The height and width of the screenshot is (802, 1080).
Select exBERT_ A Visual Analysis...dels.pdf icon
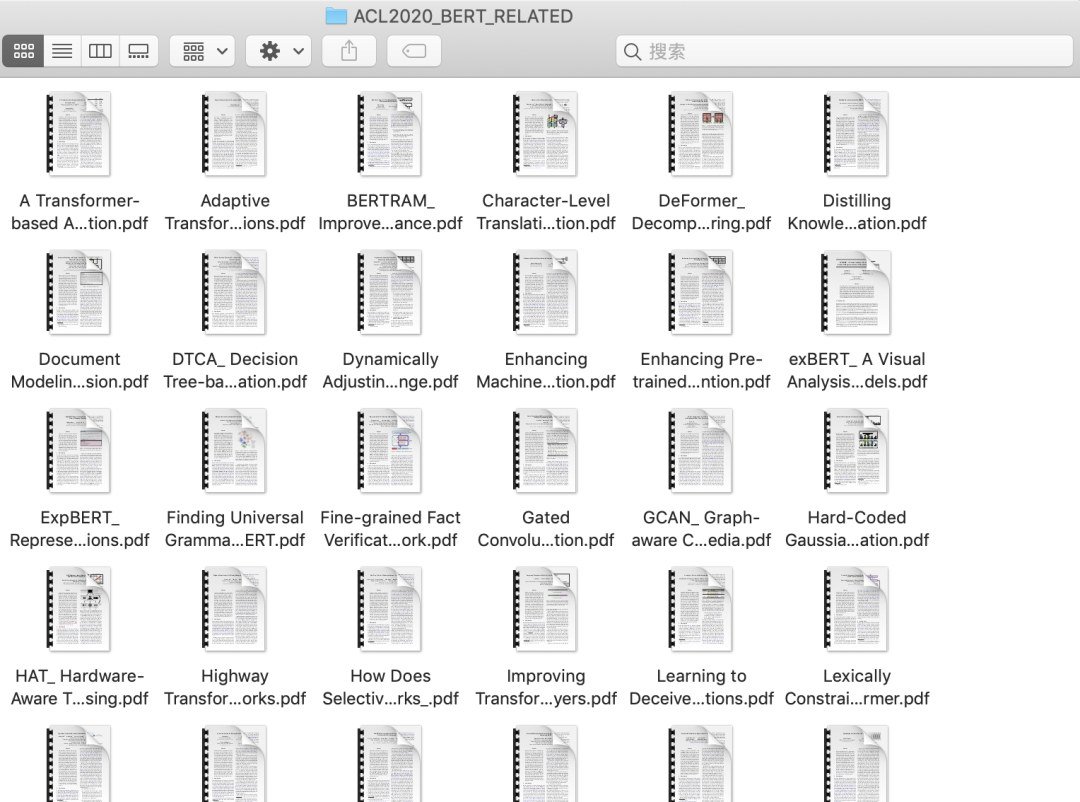[x=857, y=292]
